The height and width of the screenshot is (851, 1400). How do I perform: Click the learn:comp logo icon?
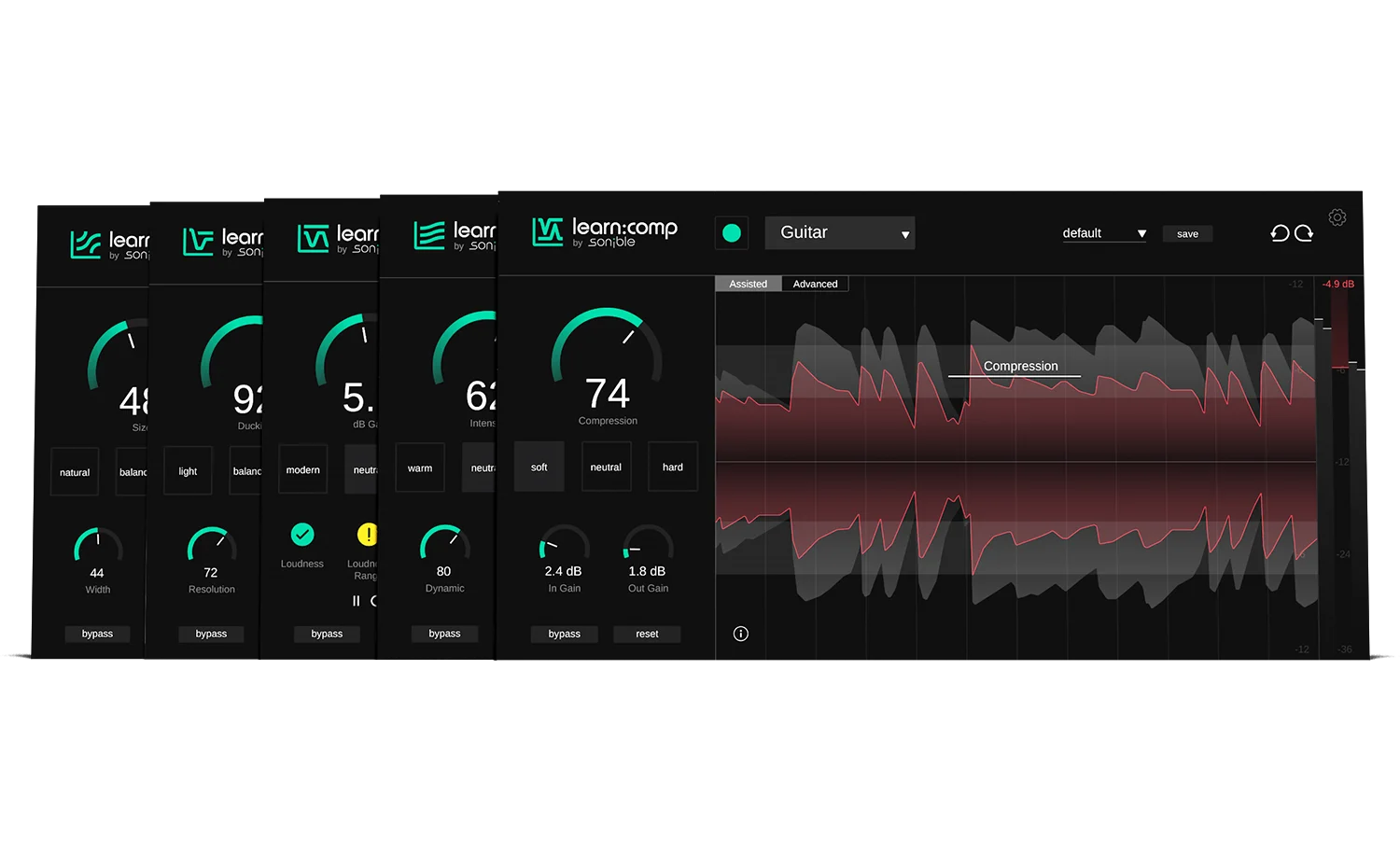click(x=547, y=231)
